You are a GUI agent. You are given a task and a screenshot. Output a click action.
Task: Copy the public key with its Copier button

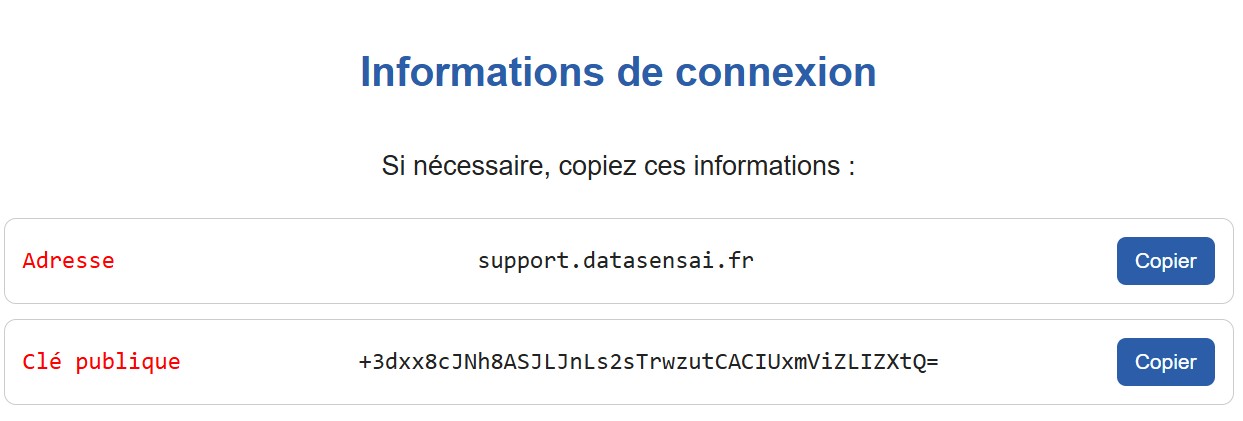tap(1165, 362)
